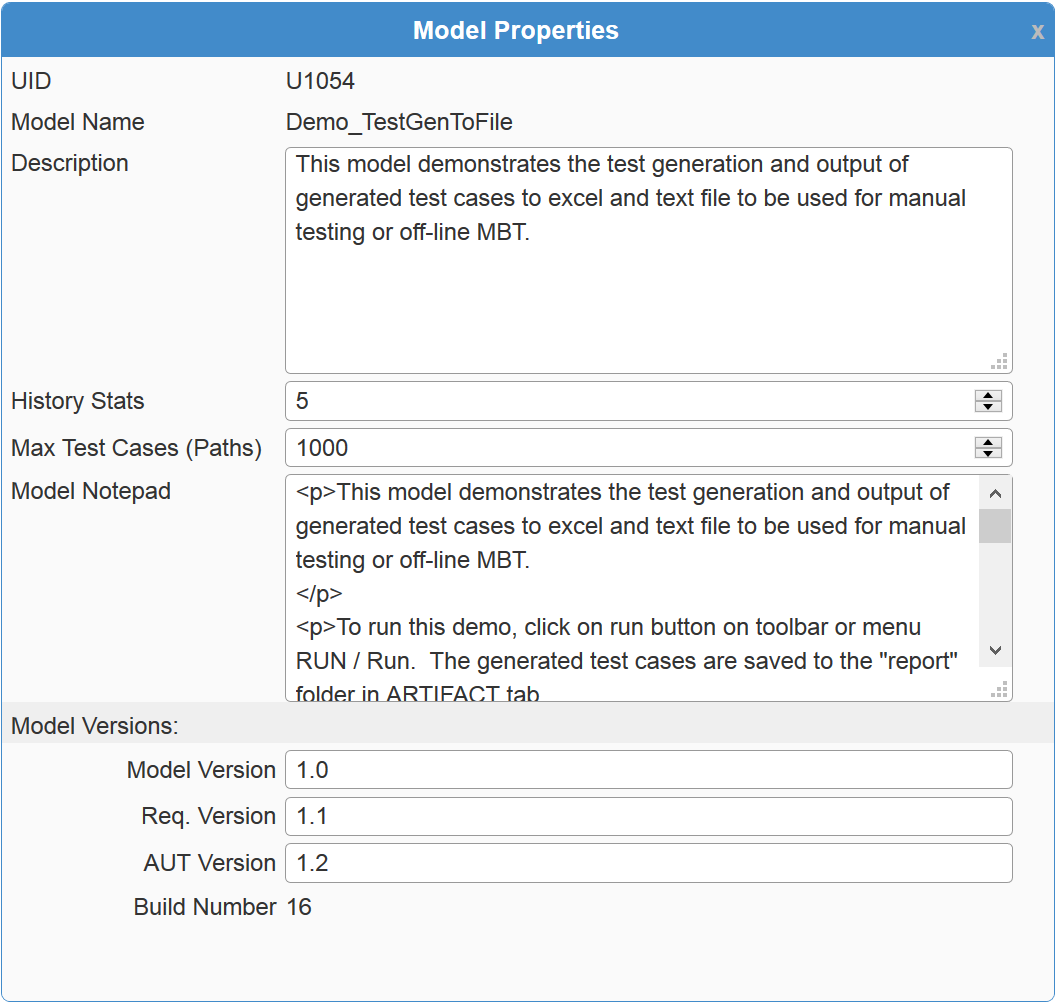Select the Req. Version input field

coord(648,817)
